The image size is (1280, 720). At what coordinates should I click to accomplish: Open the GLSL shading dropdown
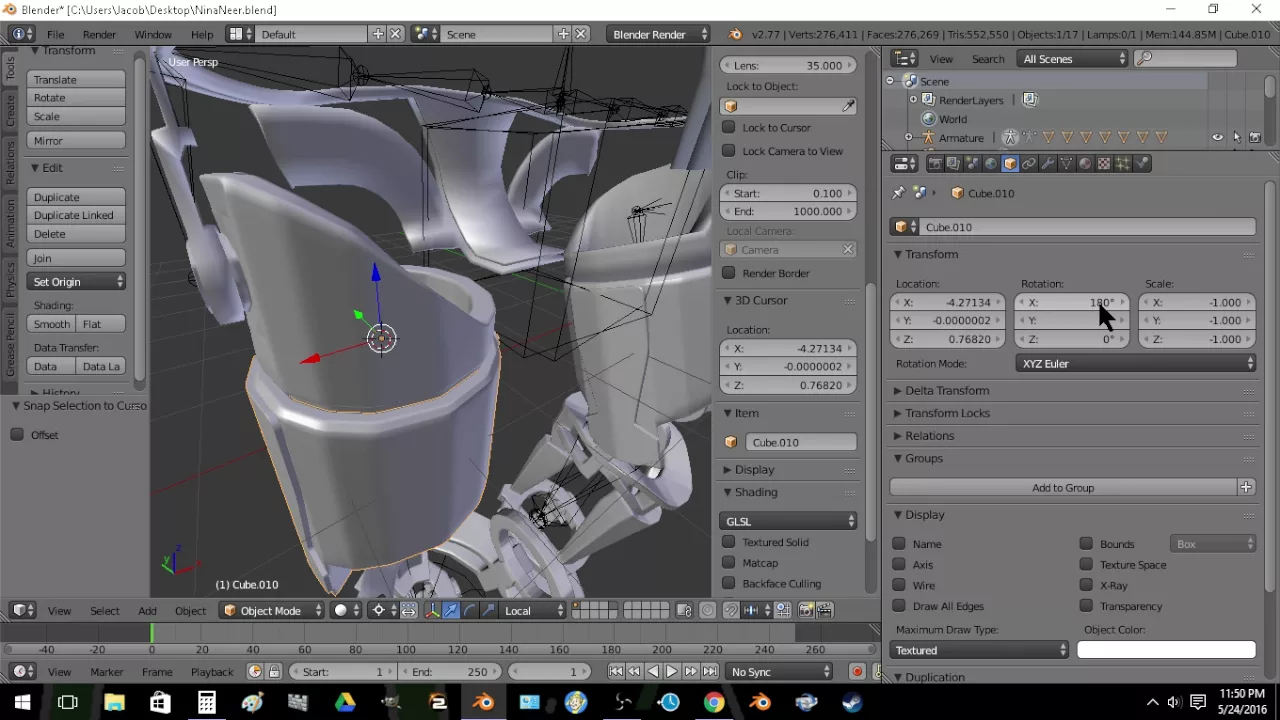coord(788,521)
